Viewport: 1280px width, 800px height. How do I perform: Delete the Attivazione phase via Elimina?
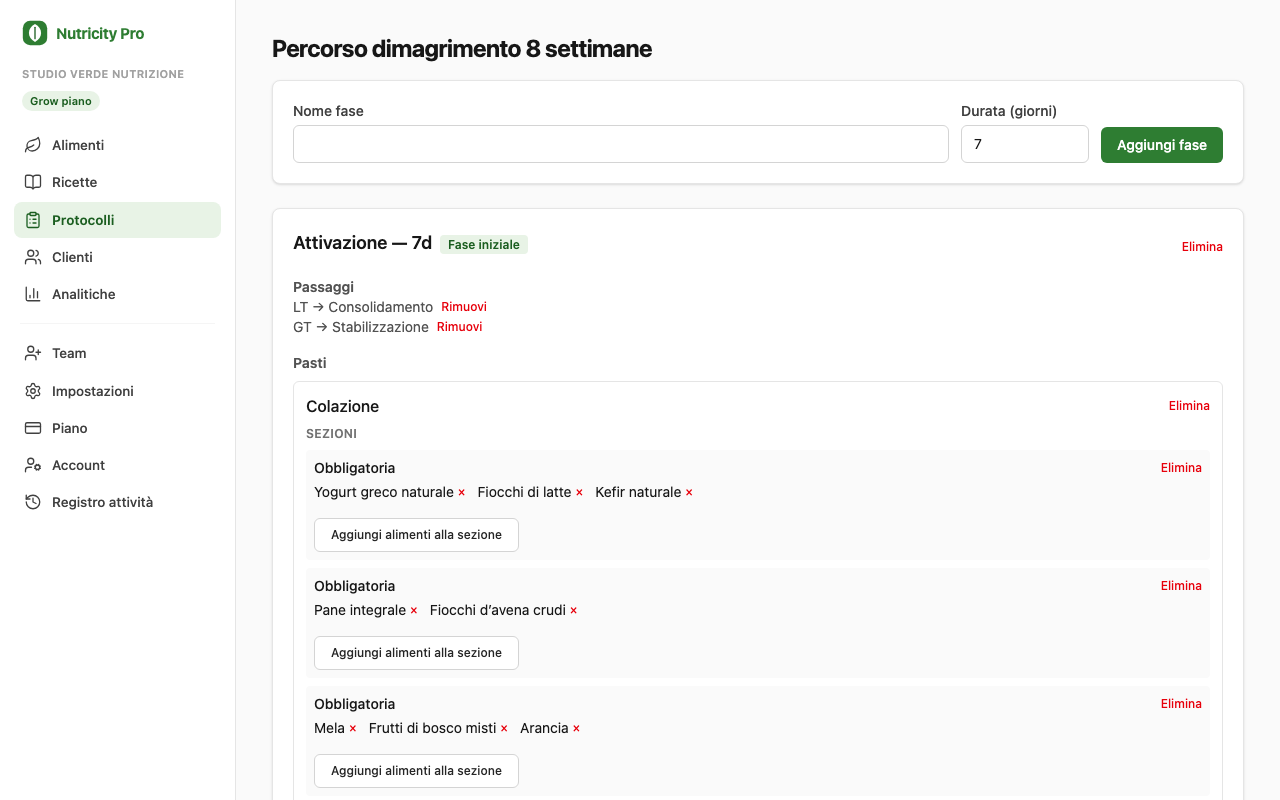(x=1202, y=247)
